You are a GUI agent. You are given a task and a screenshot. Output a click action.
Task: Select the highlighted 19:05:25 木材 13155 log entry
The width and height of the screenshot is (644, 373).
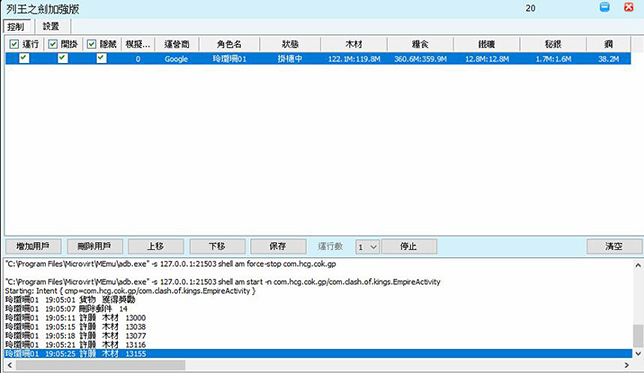pos(318,354)
